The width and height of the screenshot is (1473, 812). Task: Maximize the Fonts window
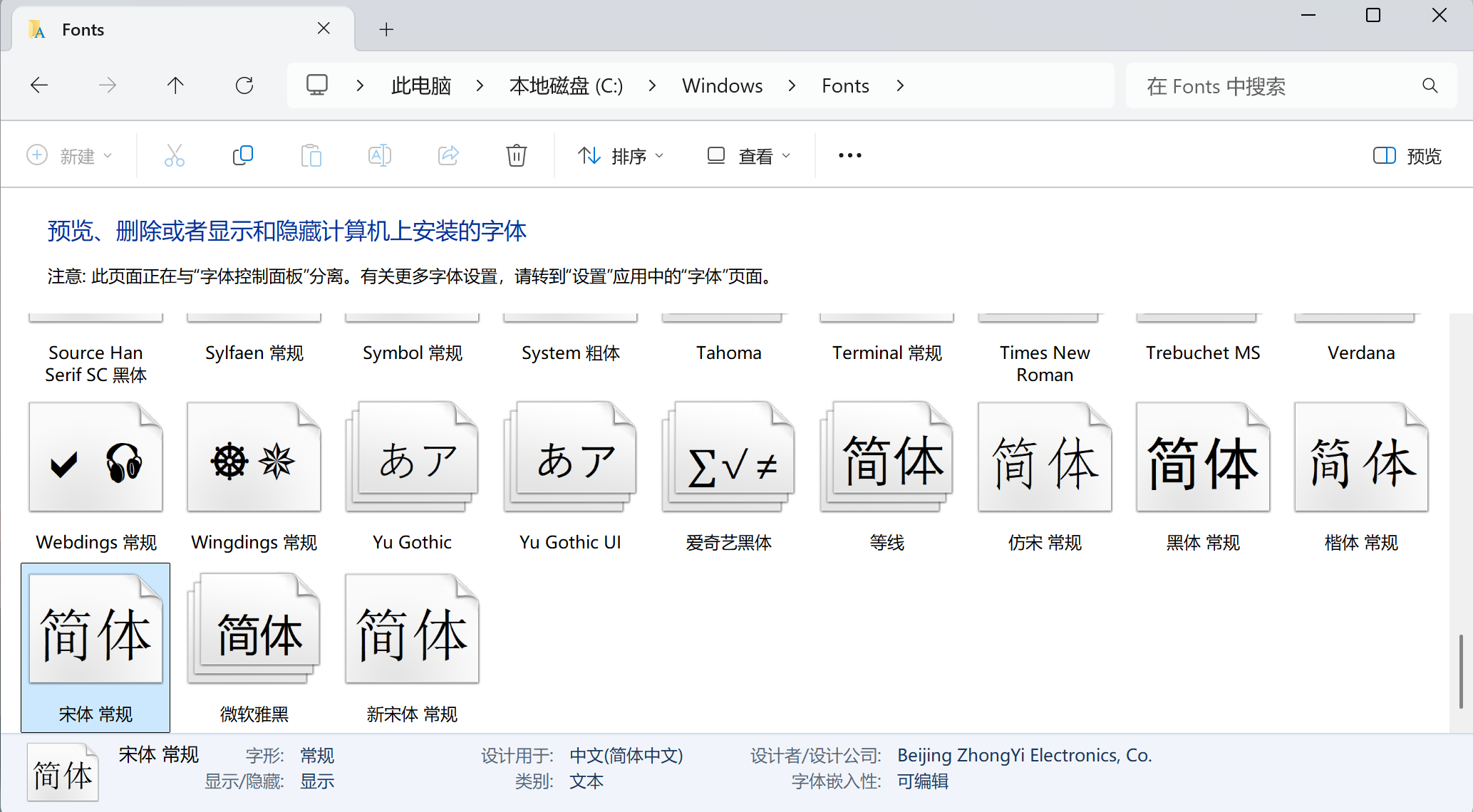(1373, 15)
